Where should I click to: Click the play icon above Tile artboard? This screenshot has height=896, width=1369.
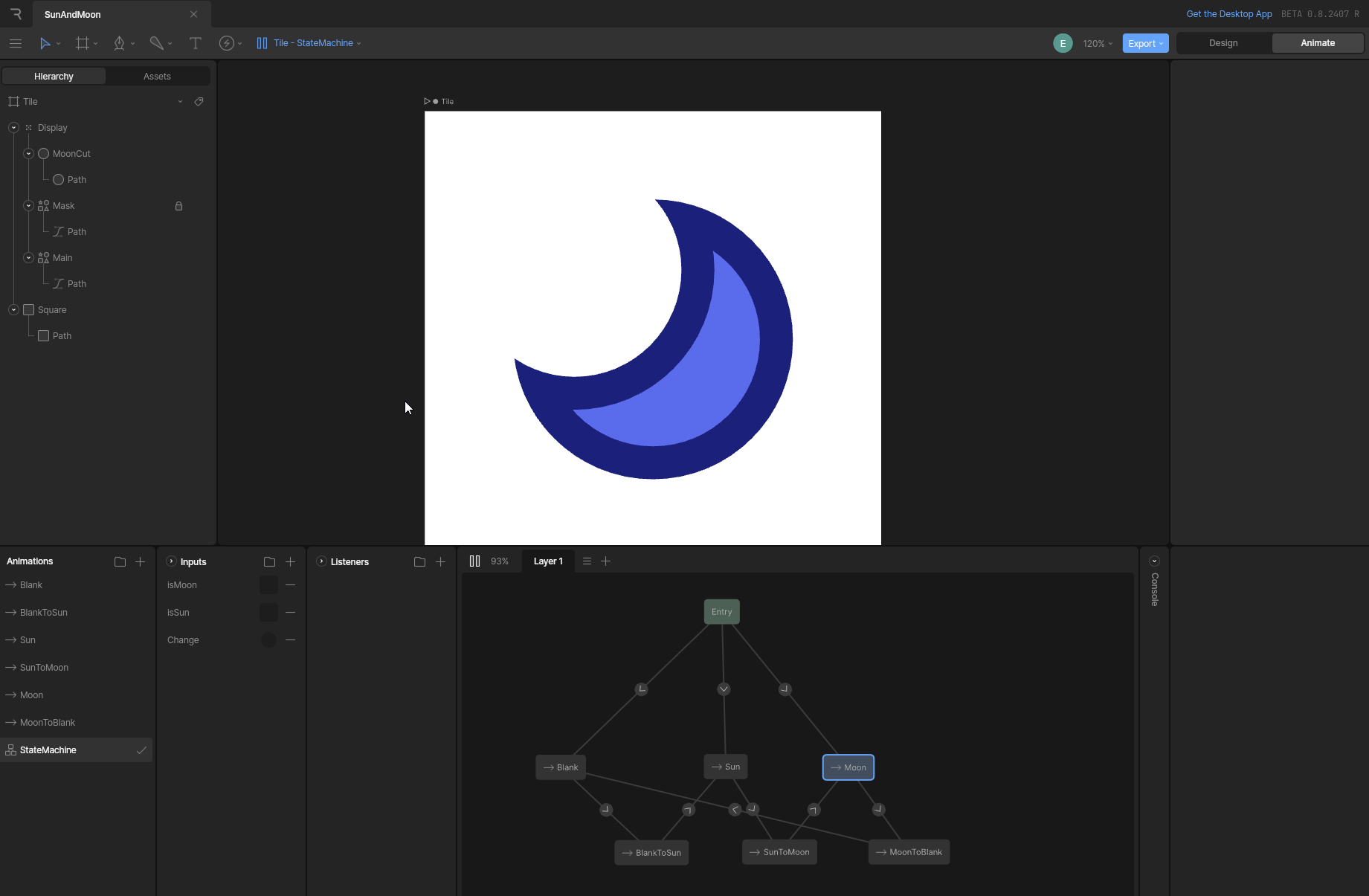coord(428,101)
